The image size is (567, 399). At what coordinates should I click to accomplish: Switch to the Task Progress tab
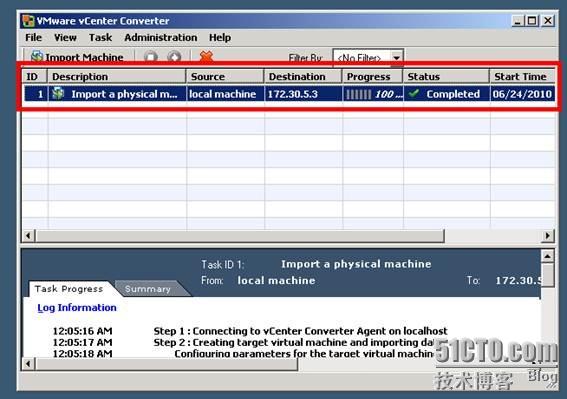tap(69, 289)
